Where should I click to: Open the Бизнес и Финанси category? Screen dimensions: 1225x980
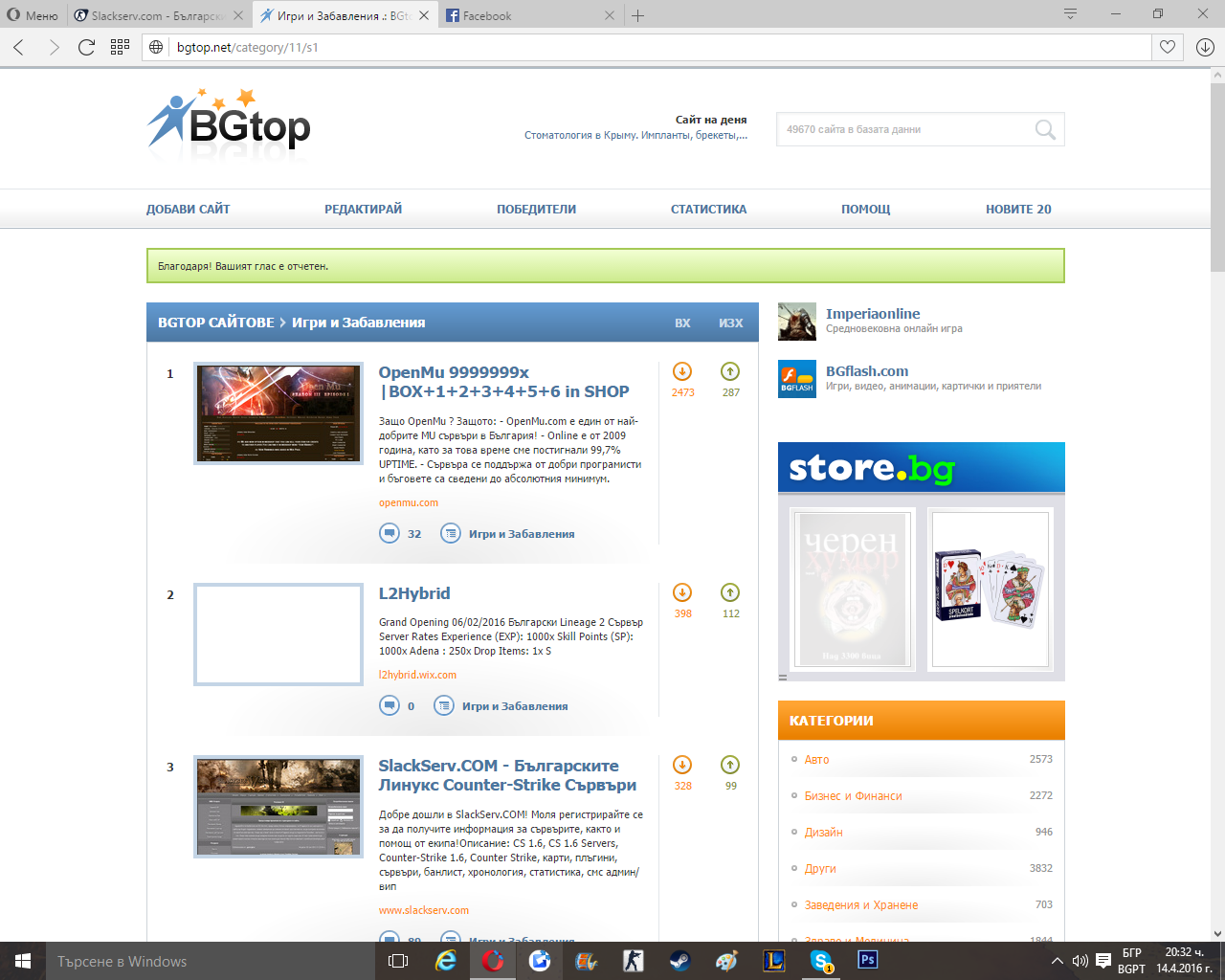coord(853,795)
